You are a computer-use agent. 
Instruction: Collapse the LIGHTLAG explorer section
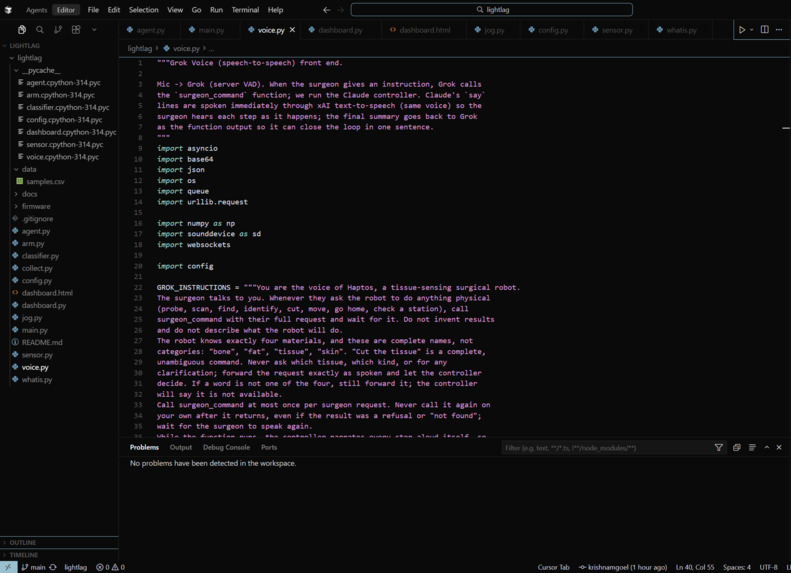pyautogui.click(x=59, y=45)
